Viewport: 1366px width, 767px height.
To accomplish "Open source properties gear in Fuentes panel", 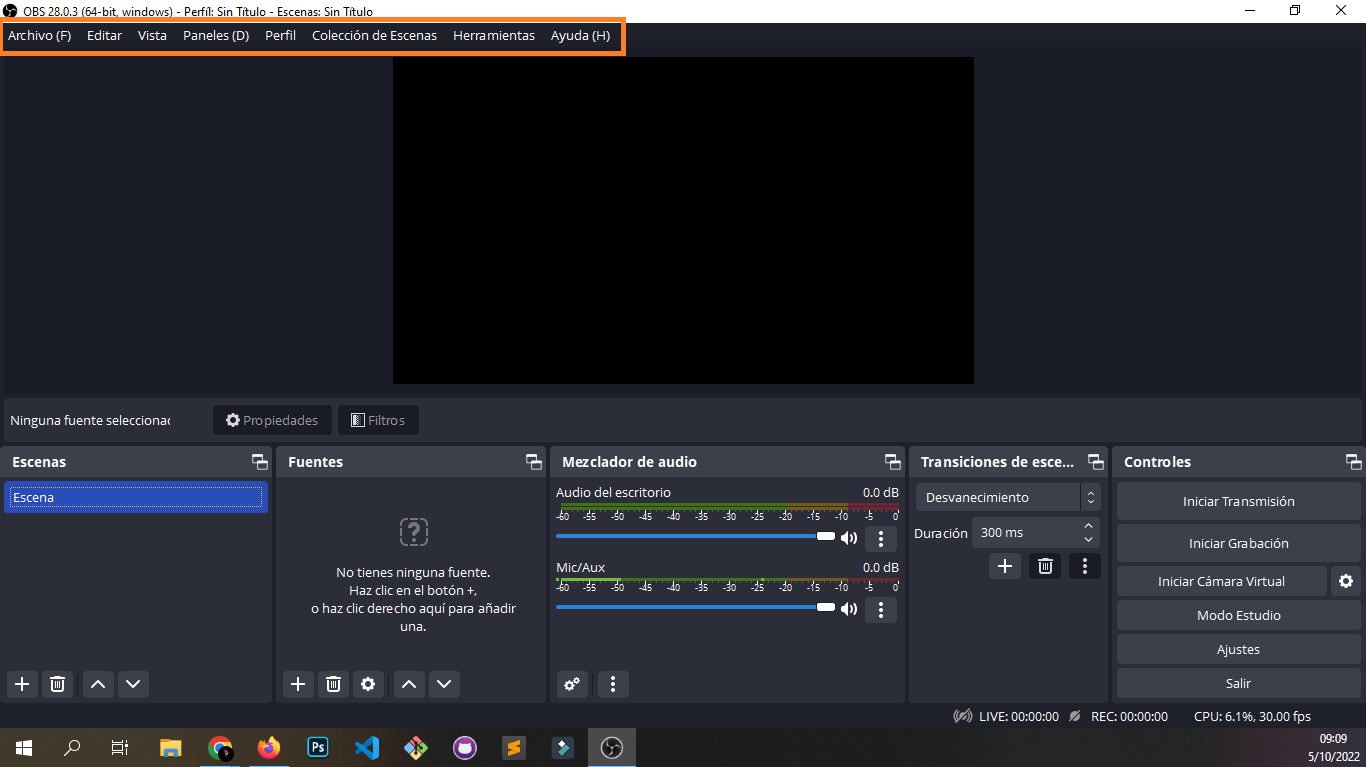I will 368,684.
